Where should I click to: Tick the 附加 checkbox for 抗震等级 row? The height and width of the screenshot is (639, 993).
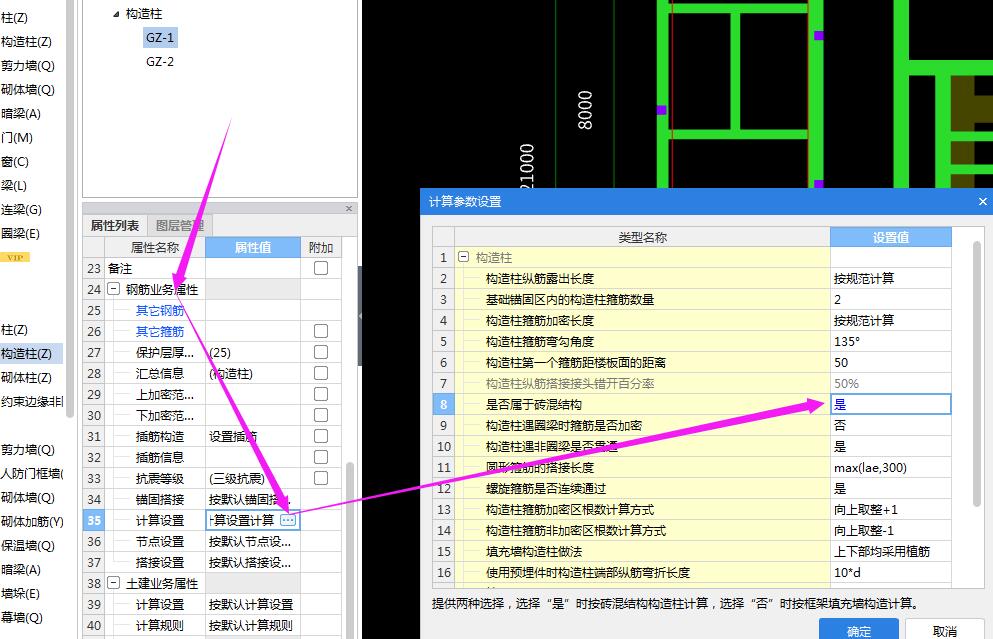321,478
